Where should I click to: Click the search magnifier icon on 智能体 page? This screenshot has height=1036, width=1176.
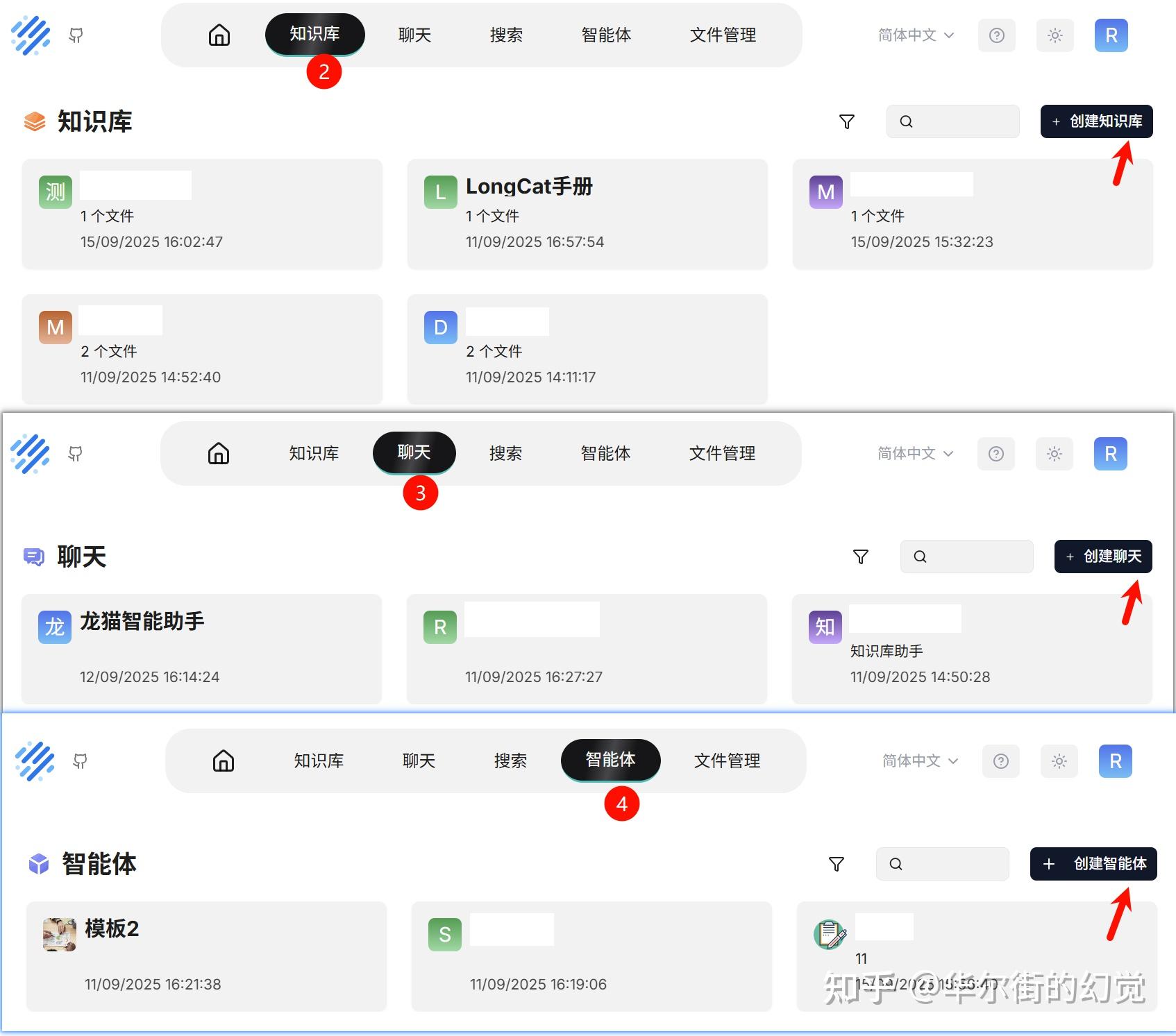coord(897,864)
